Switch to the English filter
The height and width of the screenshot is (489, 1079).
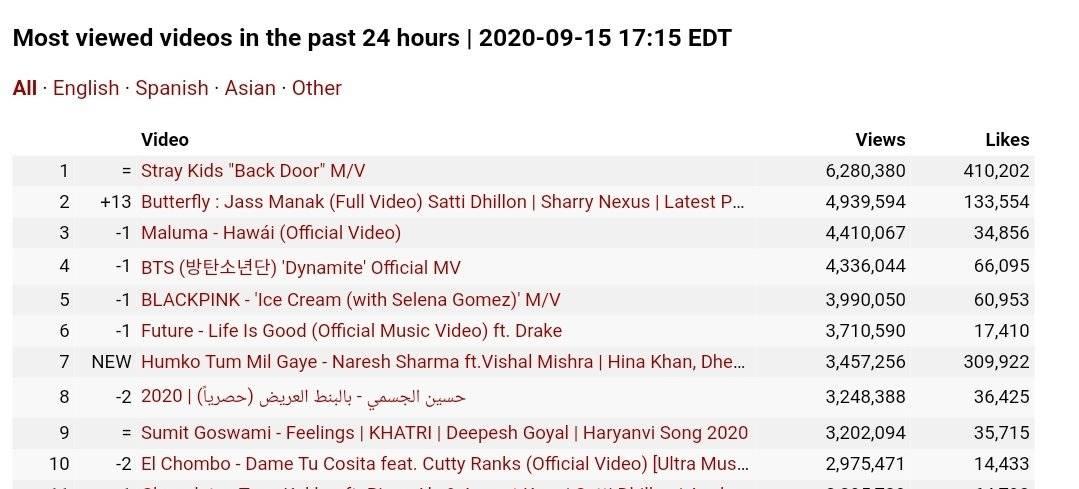86,88
